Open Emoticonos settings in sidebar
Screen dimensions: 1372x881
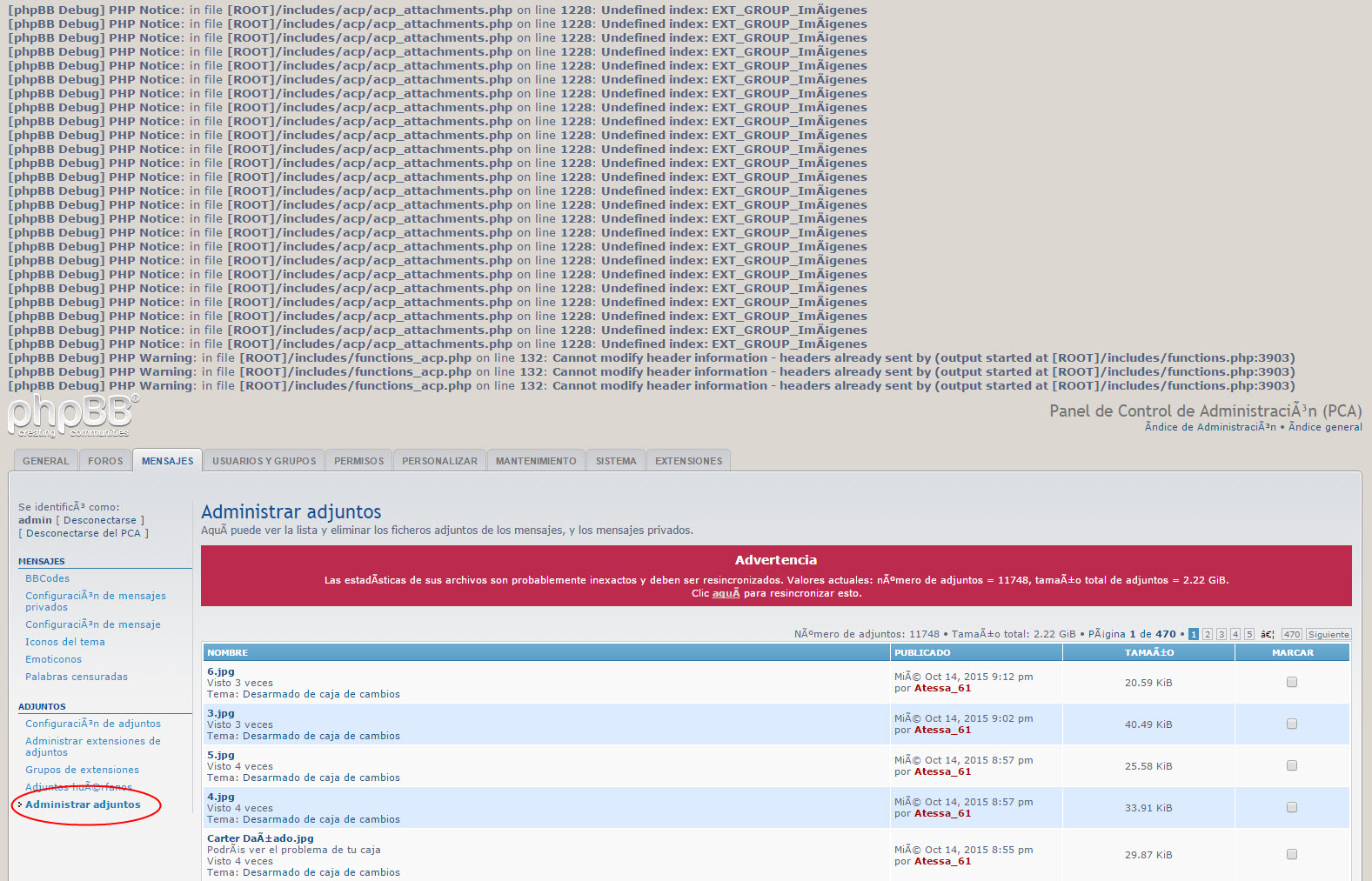[53, 659]
